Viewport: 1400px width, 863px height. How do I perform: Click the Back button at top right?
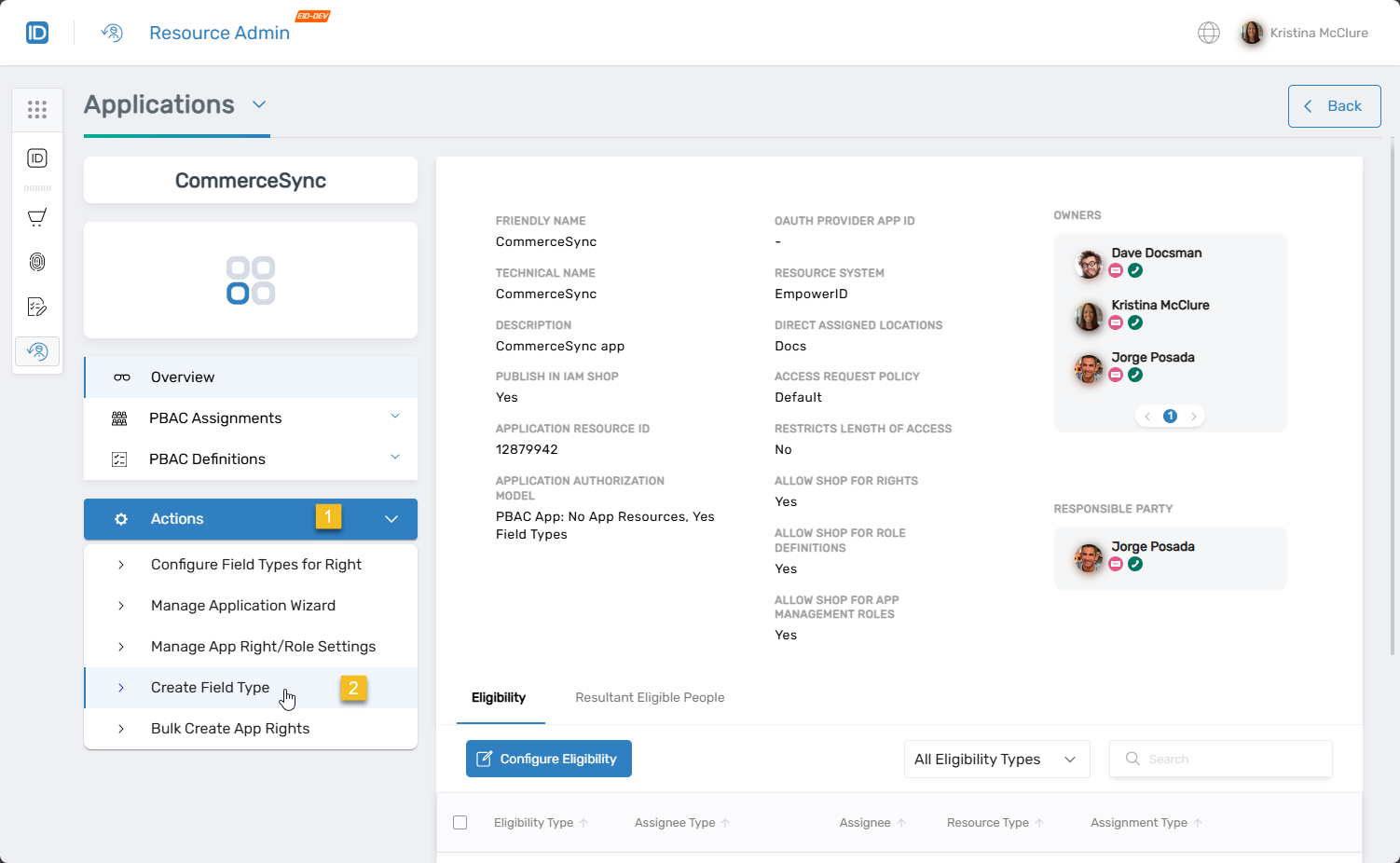pos(1334,105)
